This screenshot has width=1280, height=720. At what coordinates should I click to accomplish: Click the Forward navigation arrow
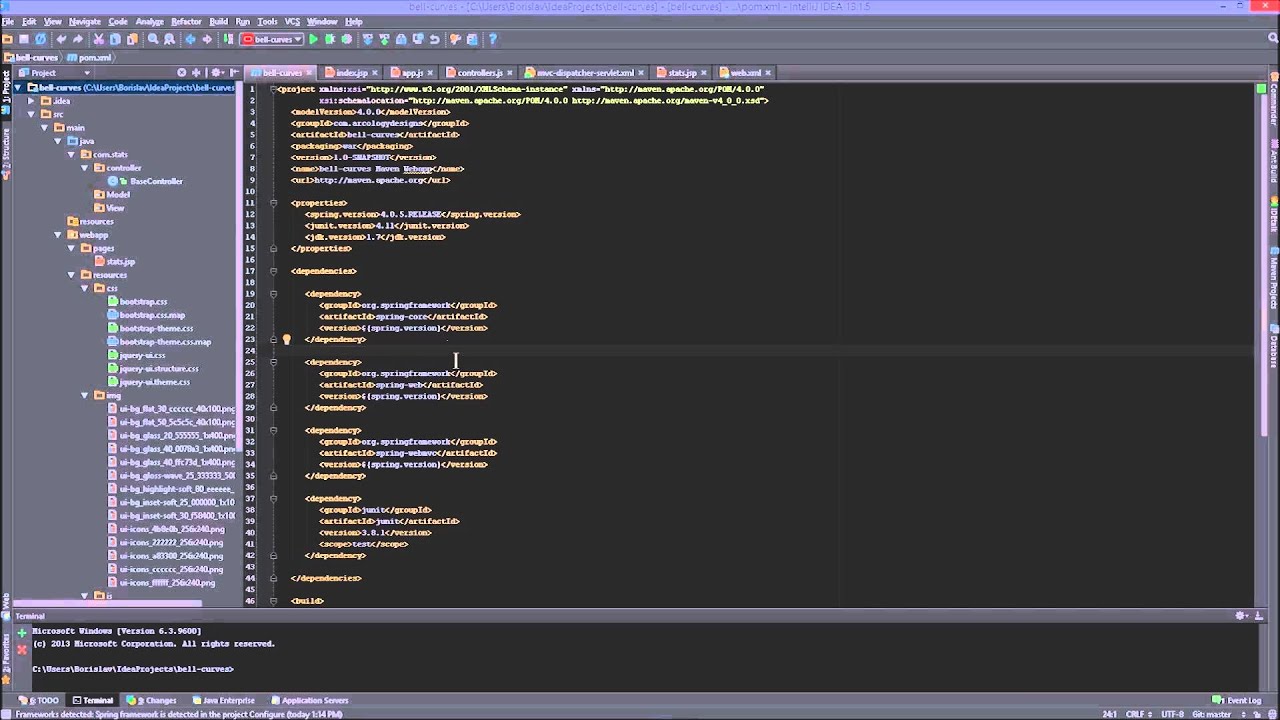click(x=207, y=39)
